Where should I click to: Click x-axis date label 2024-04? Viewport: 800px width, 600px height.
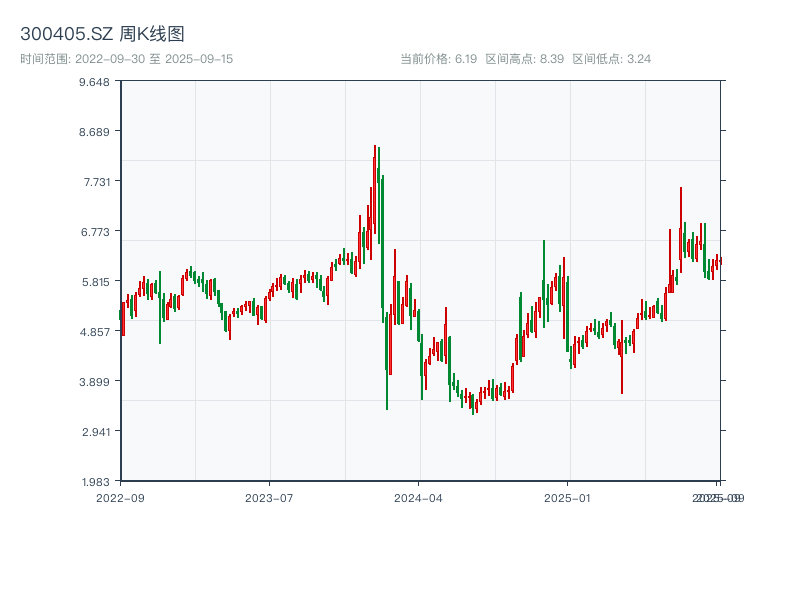(418, 498)
